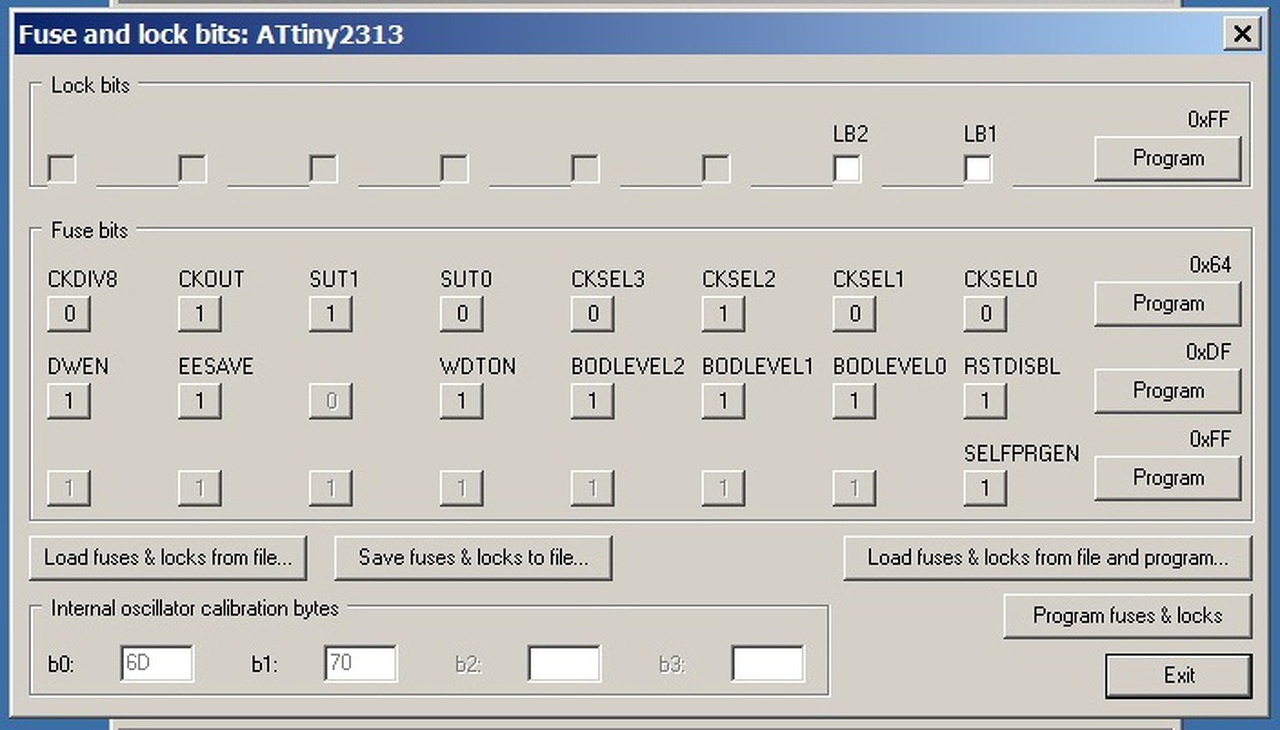1280x730 pixels.
Task: Click the b0 calibration byte field
Action: coord(157,663)
